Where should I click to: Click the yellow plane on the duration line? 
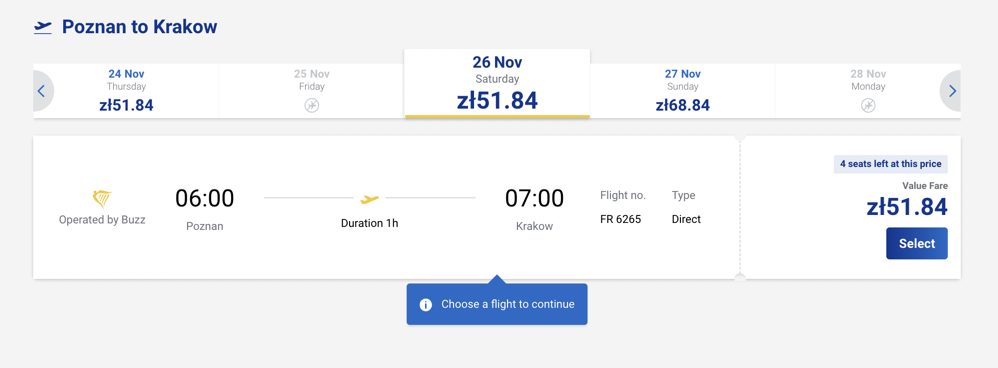tap(369, 199)
